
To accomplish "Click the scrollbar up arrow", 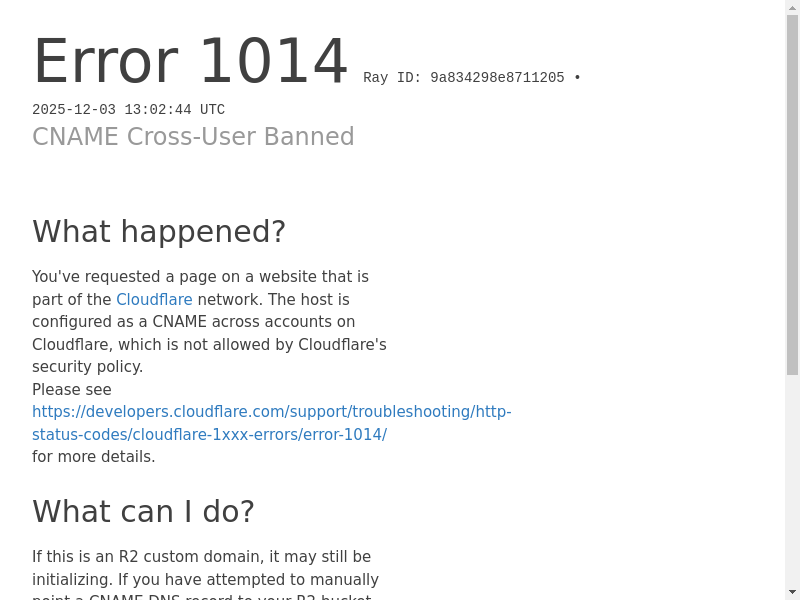I will (792, 7).
